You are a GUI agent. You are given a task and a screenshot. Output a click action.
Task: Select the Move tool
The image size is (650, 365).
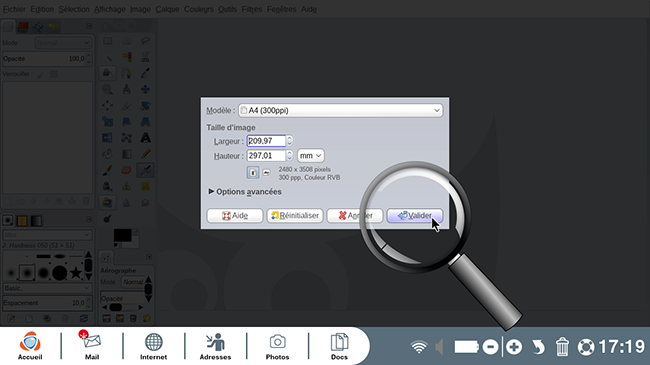146,89
